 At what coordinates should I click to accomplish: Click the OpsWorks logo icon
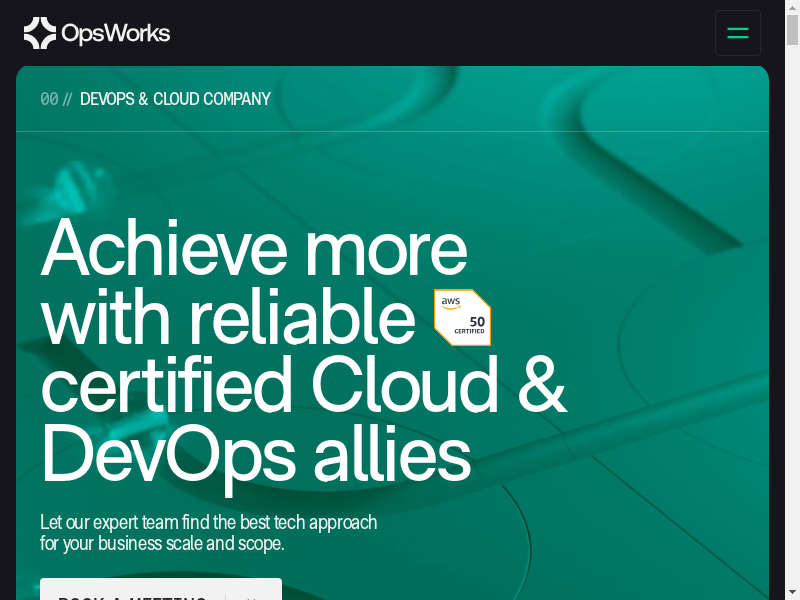(40, 33)
